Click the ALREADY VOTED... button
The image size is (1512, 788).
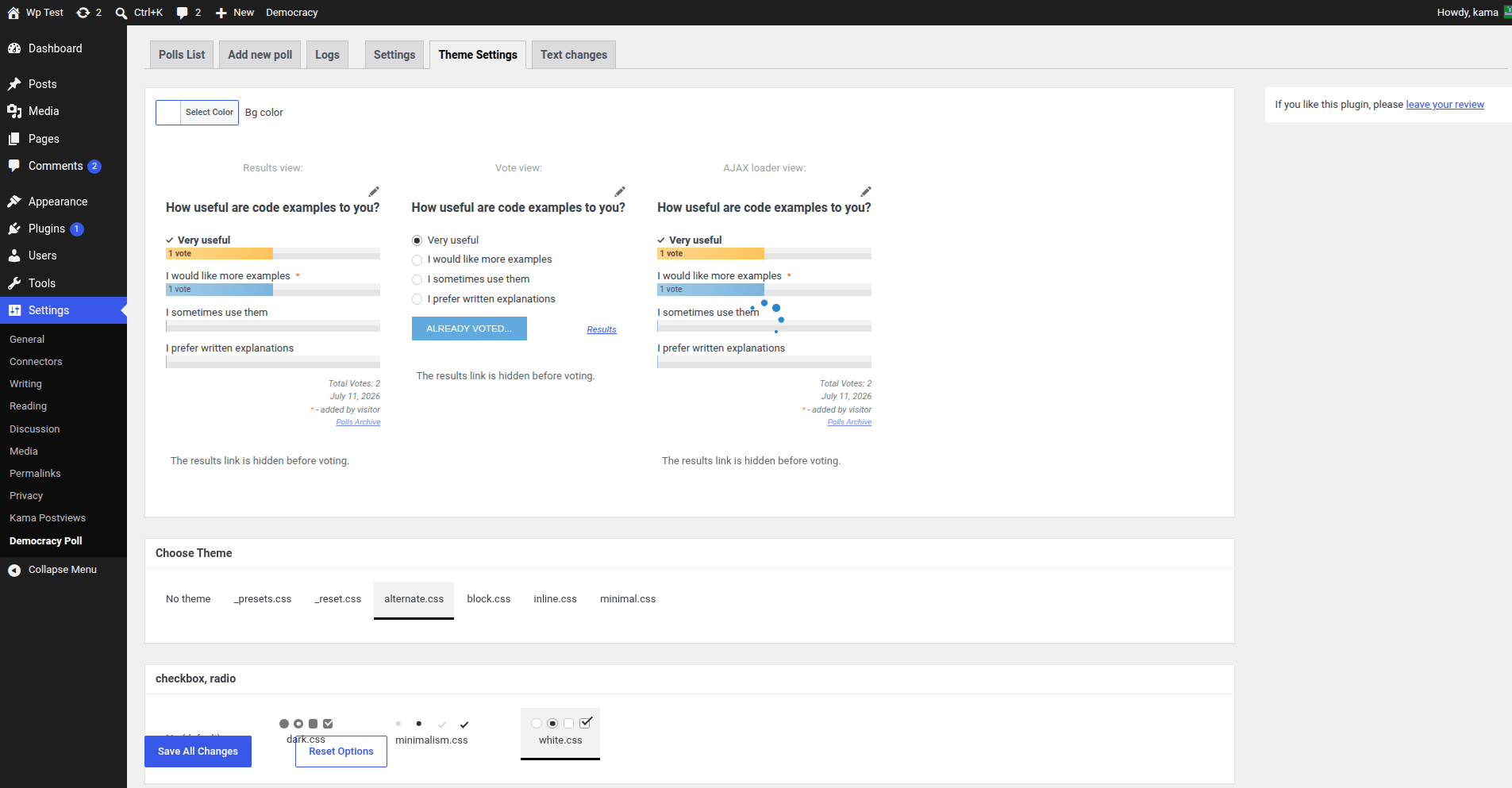469,329
